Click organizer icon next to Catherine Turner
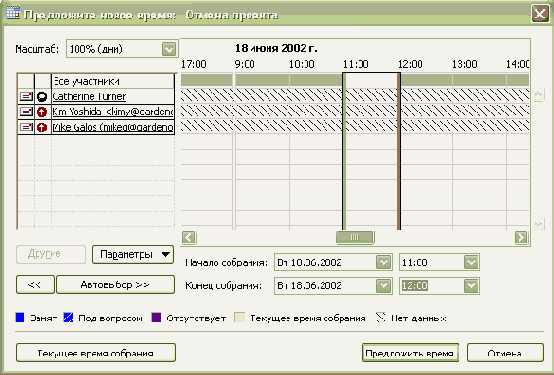This screenshot has width=554, height=375. 42,96
